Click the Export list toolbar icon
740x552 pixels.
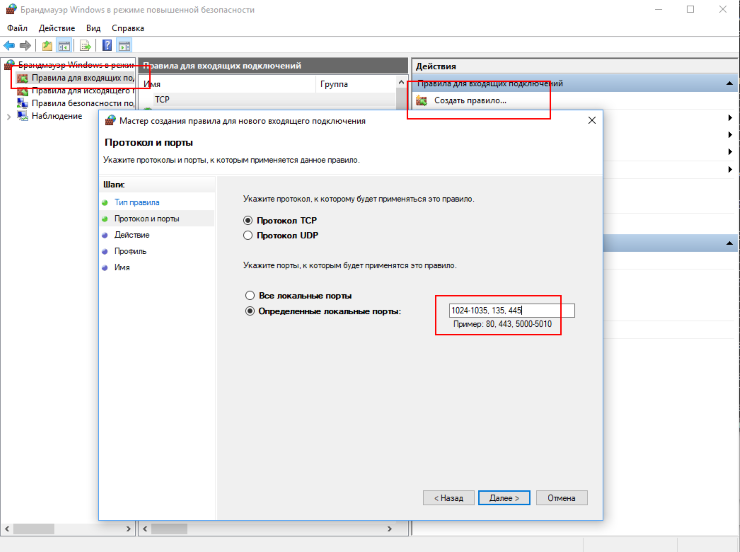point(85,46)
